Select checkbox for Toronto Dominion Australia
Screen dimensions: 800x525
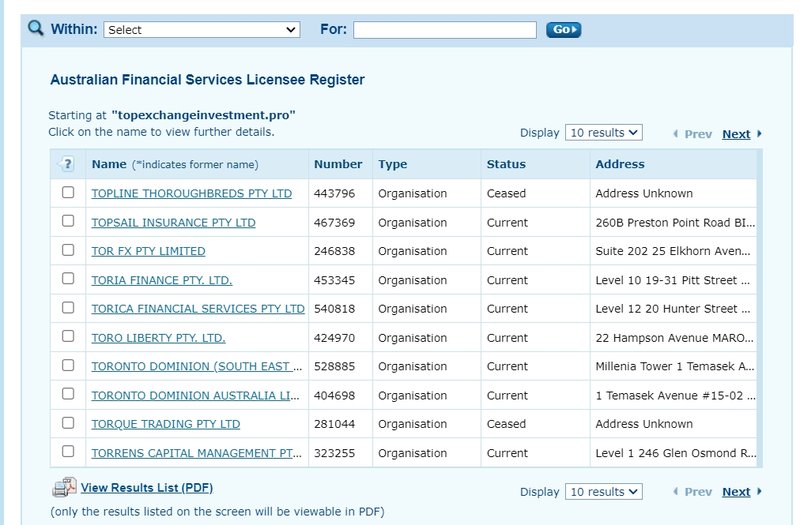(x=68, y=394)
